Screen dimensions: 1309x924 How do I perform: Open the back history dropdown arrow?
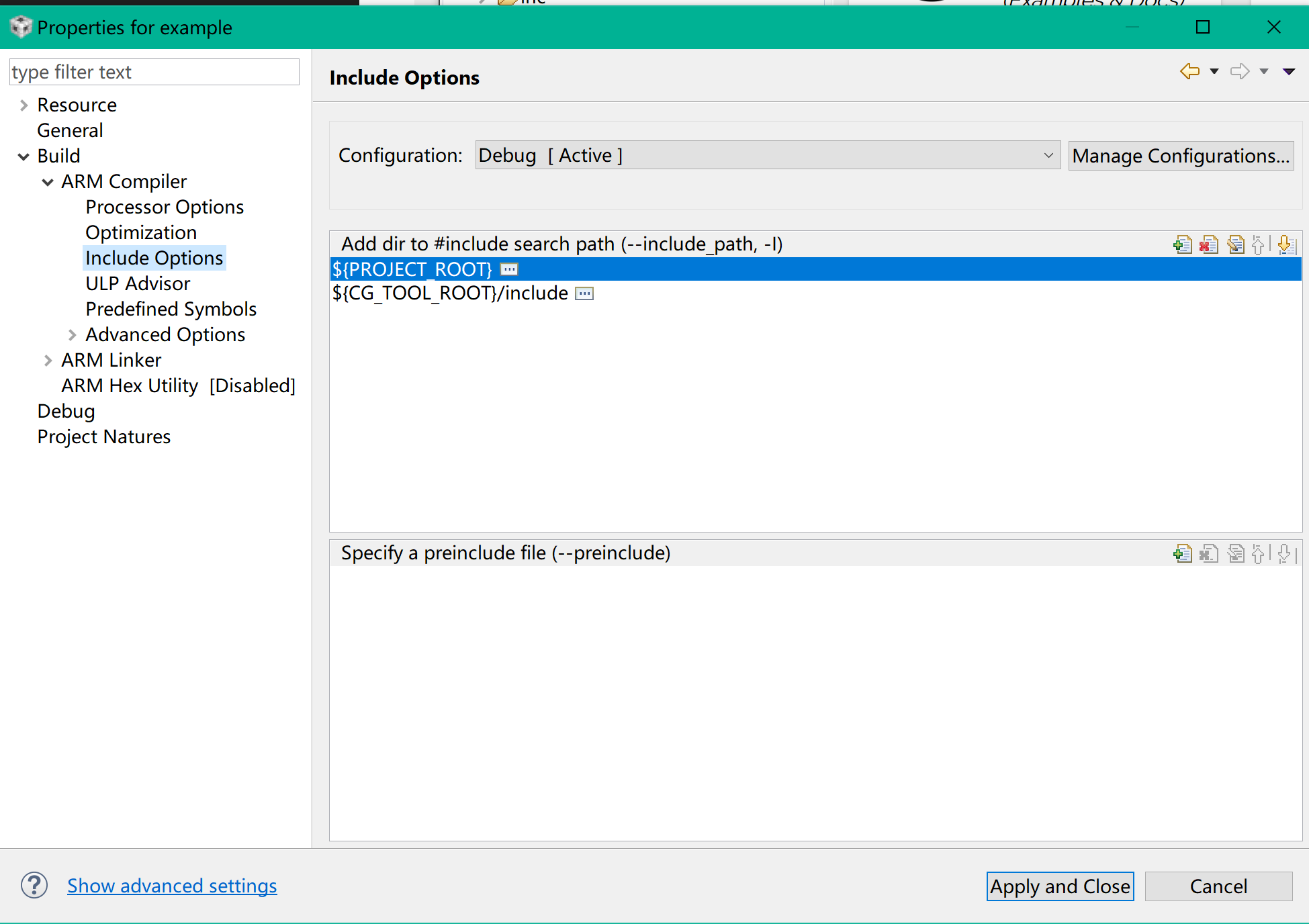tap(1214, 71)
